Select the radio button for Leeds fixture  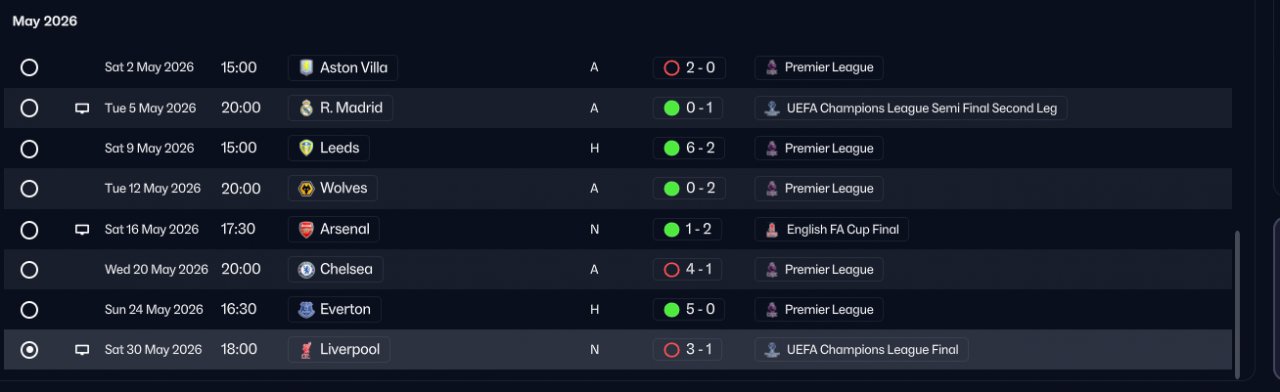click(29, 148)
